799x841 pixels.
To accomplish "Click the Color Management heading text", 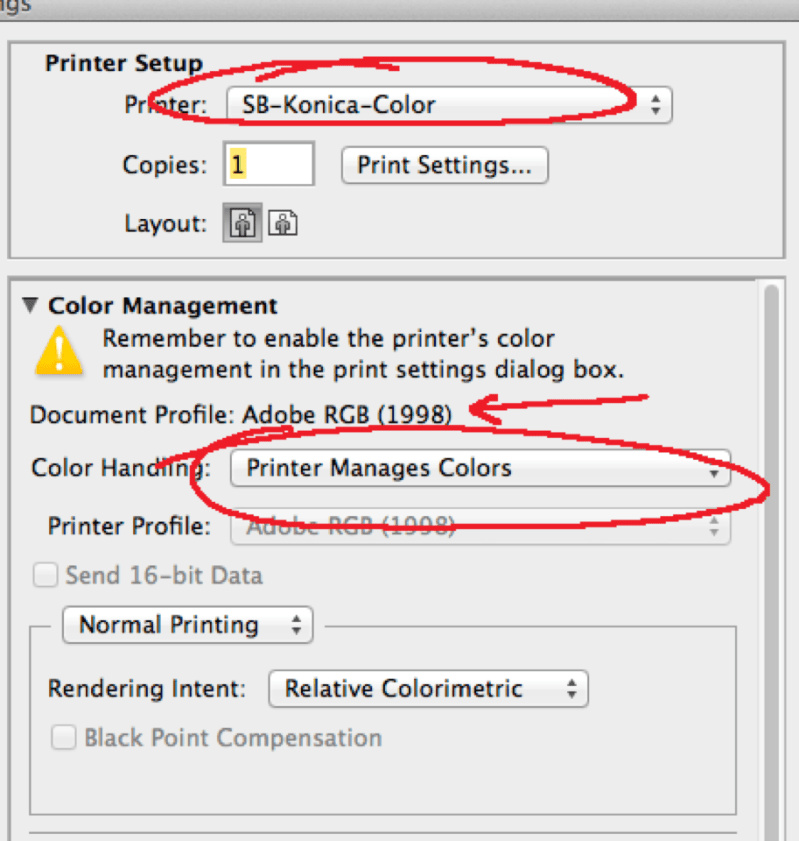I will [163, 306].
